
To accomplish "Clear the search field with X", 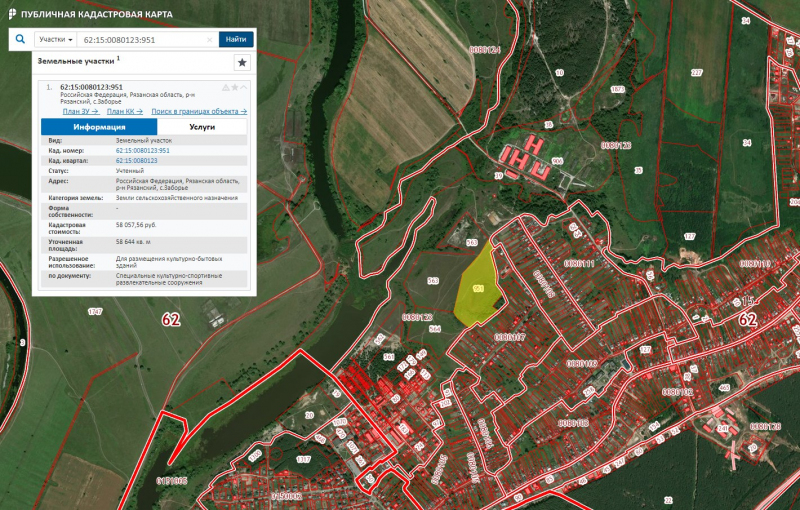I will pos(210,40).
